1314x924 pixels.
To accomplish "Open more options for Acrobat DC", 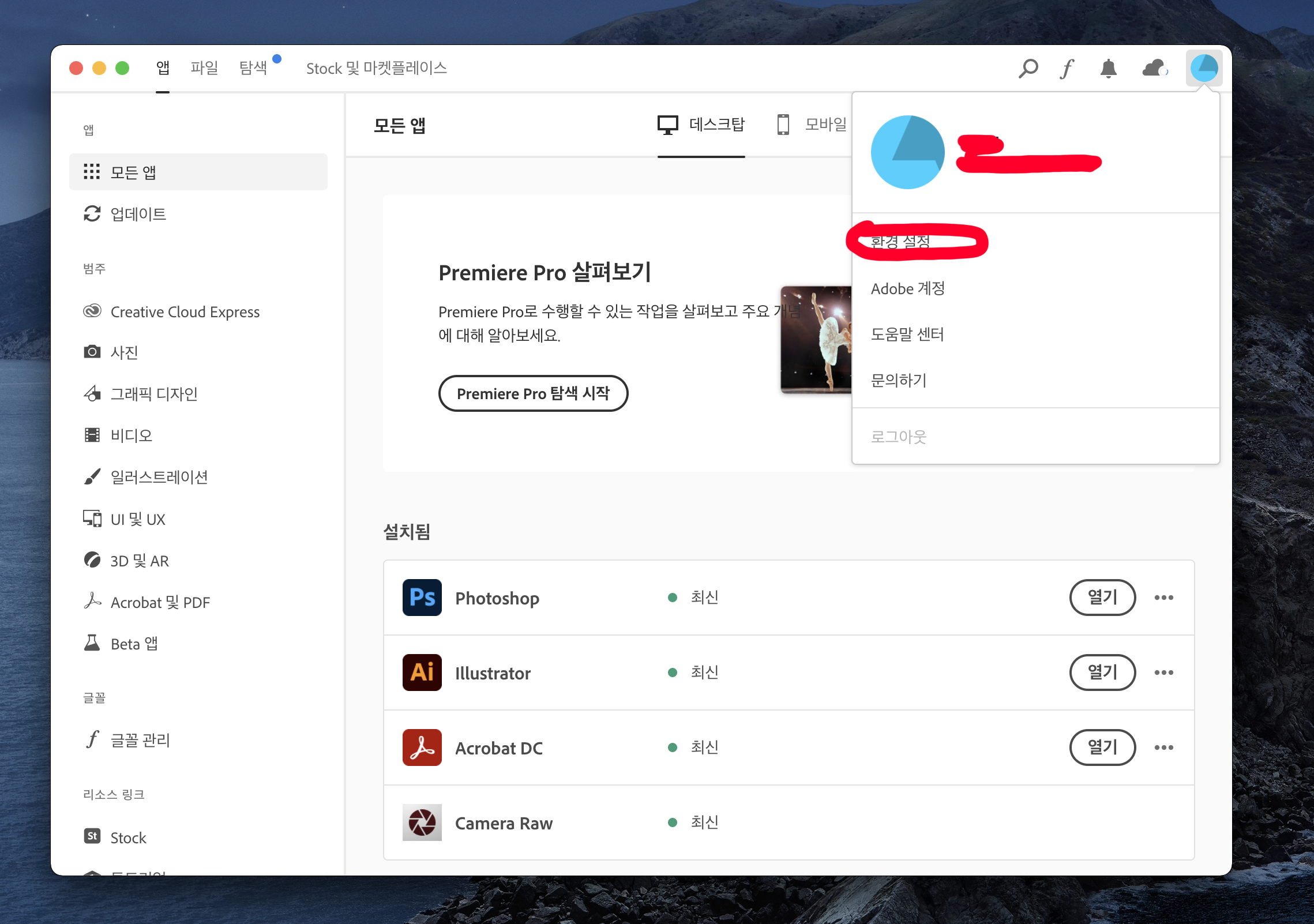I will [1164, 748].
